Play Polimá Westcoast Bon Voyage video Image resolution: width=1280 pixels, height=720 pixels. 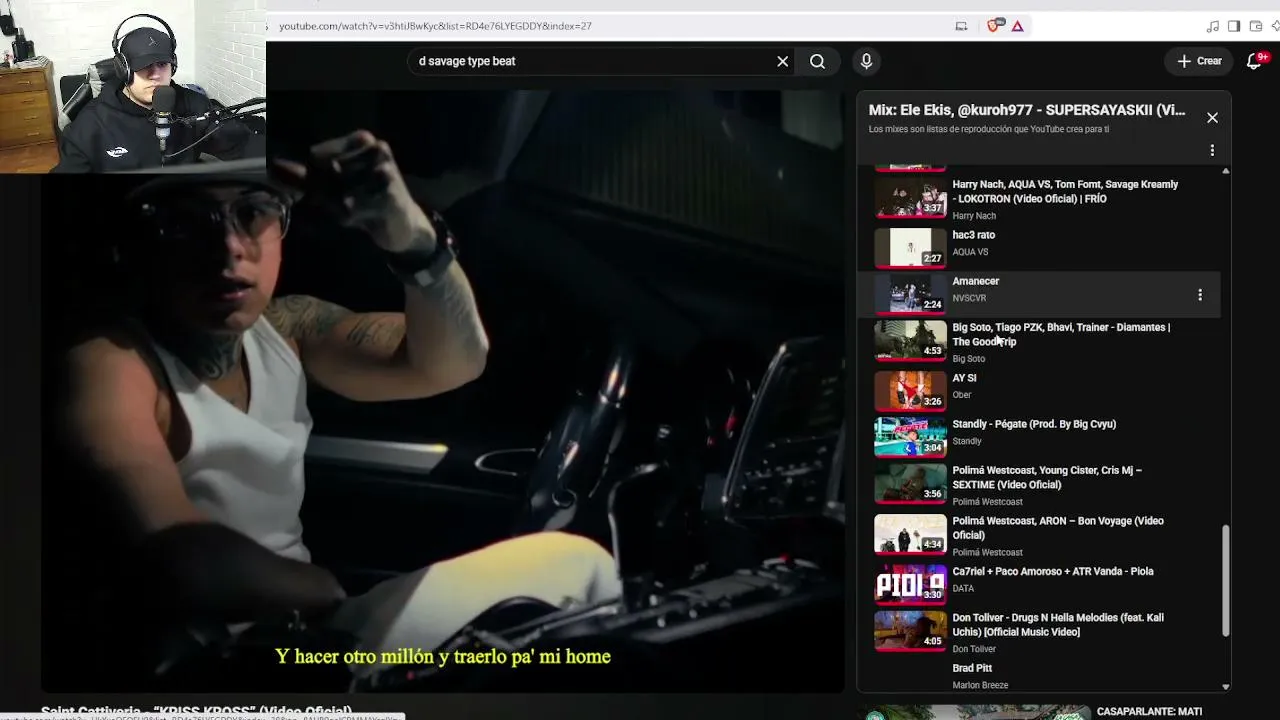pyautogui.click(x=1058, y=528)
